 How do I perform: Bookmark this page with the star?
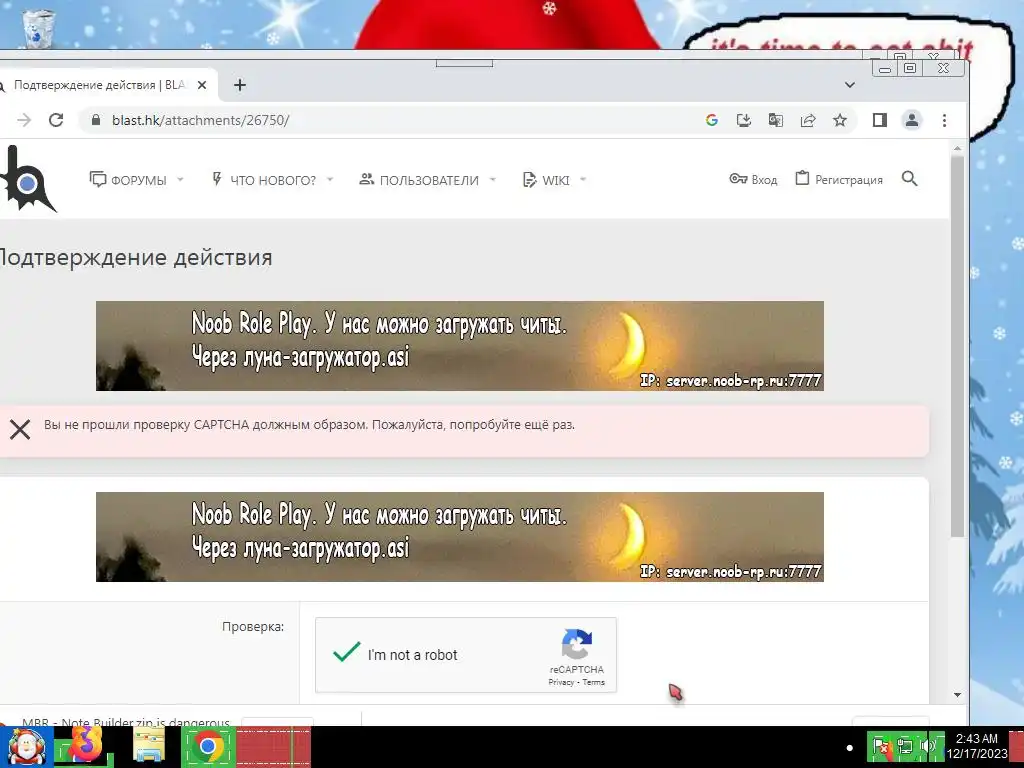840,120
